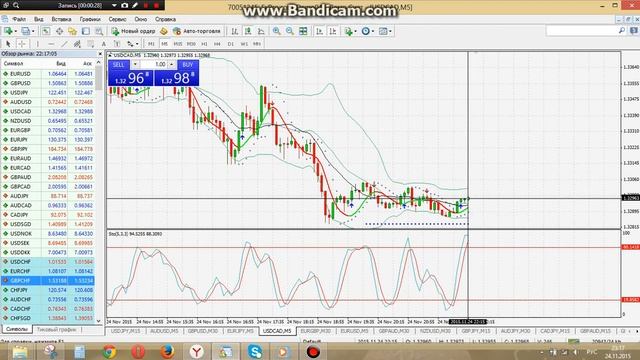Click the lot volume input field showing 1.00
The width and height of the screenshot is (640, 360).
tap(153, 64)
